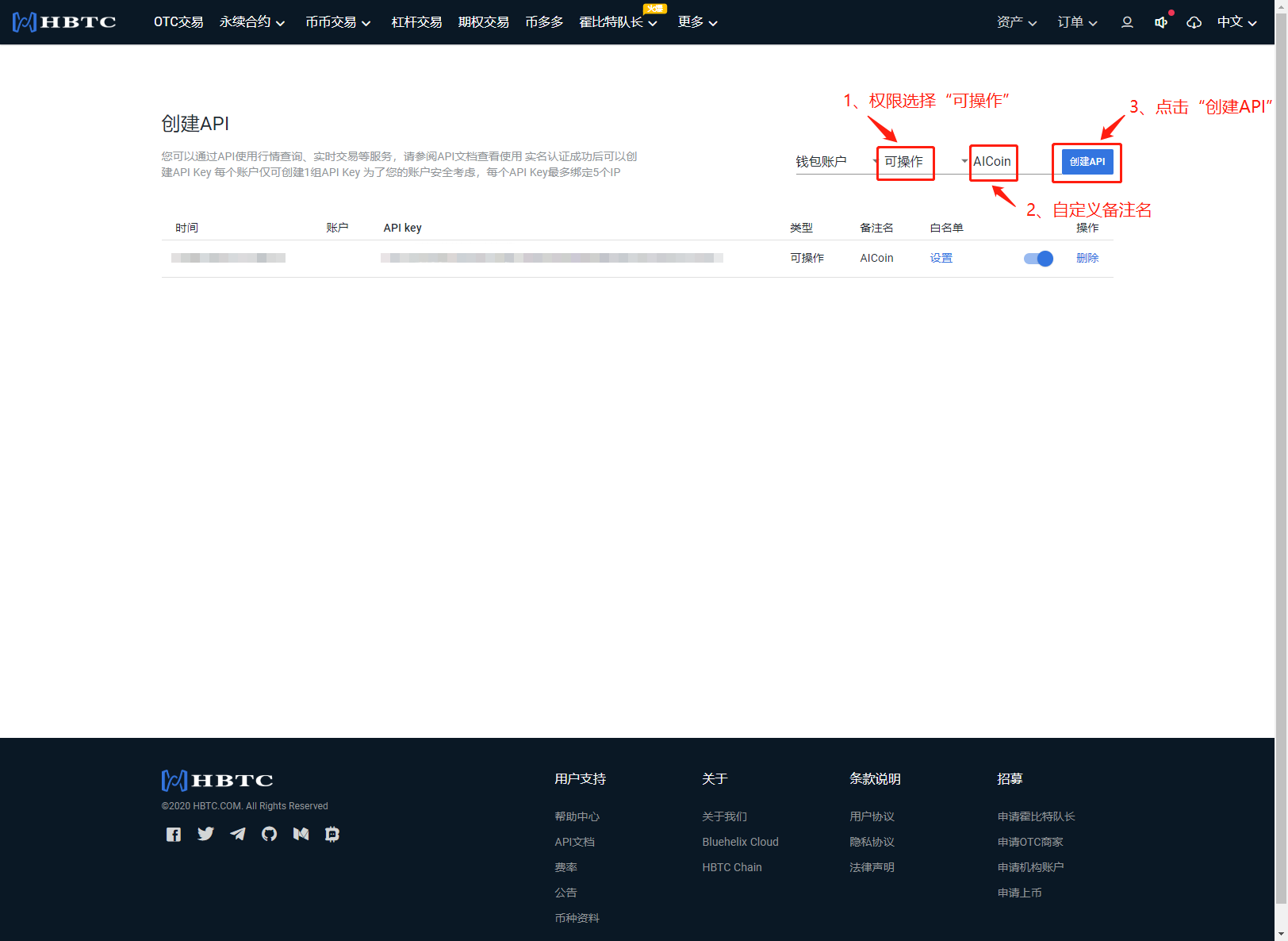The height and width of the screenshot is (941, 1288).
Task: Click the 备注名 column header
Action: click(x=876, y=228)
